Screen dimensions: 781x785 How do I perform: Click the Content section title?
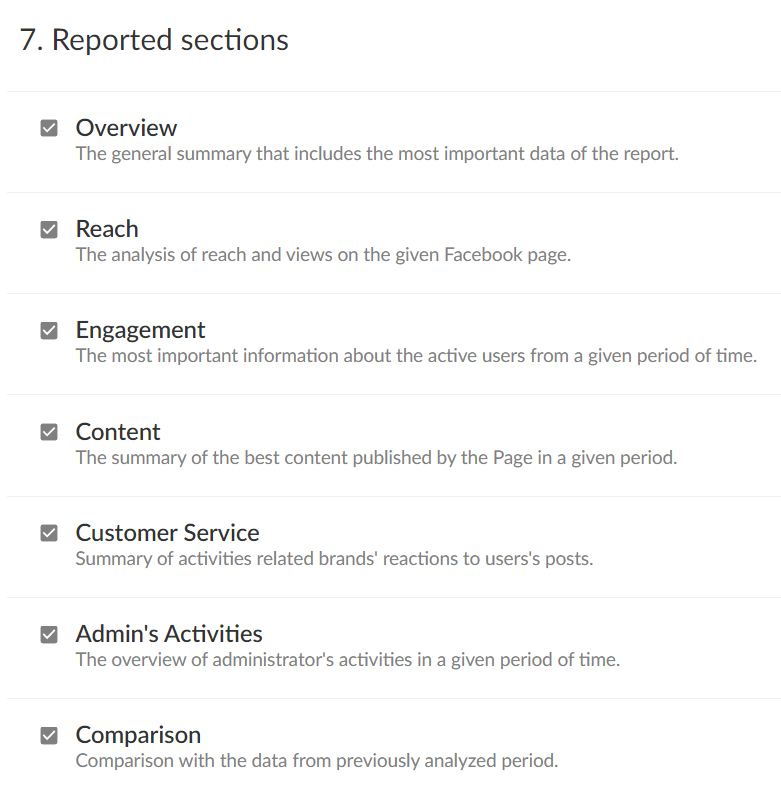(118, 432)
